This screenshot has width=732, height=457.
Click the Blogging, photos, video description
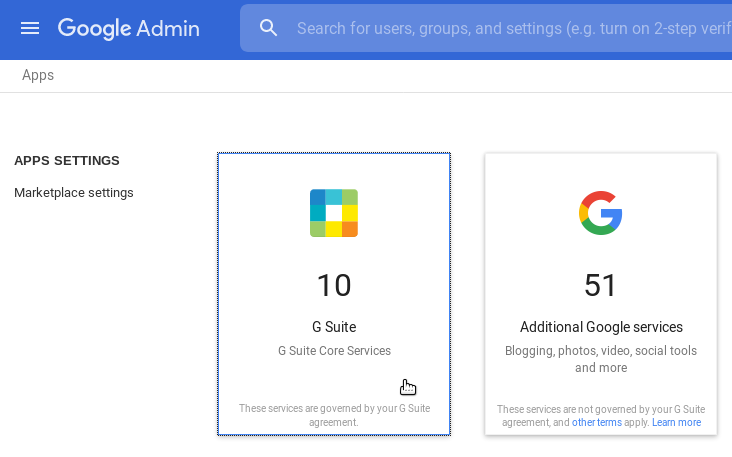[x=601, y=359]
